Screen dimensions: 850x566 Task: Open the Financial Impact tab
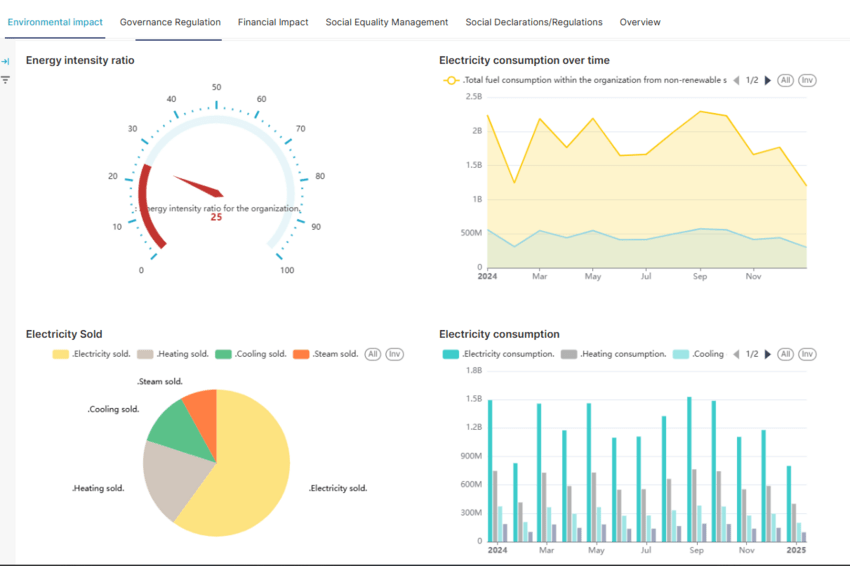[x=273, y=22]
